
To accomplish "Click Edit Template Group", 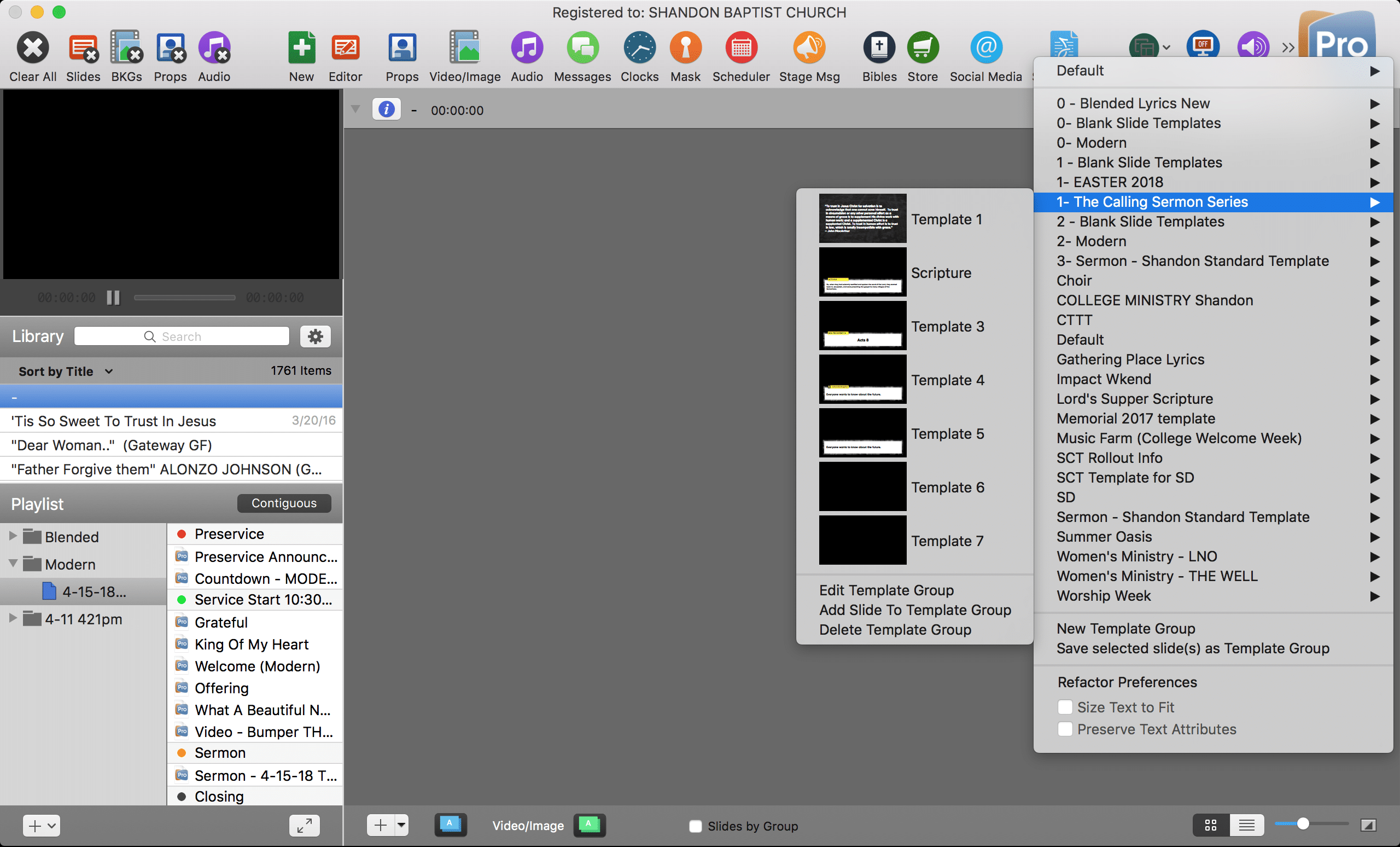I will pos(886,590).
